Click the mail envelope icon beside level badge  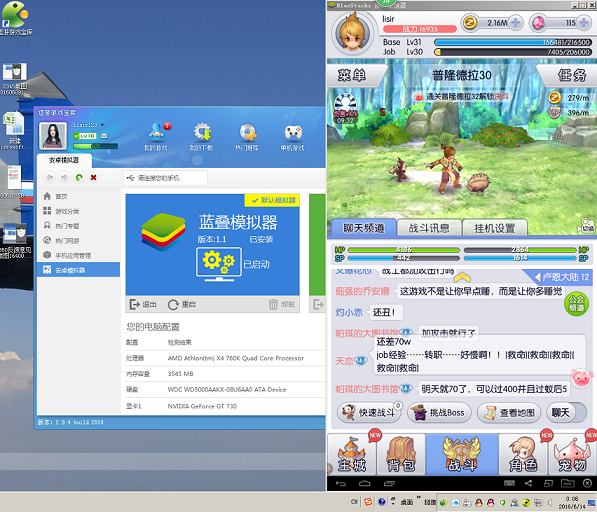coord(104,136)
